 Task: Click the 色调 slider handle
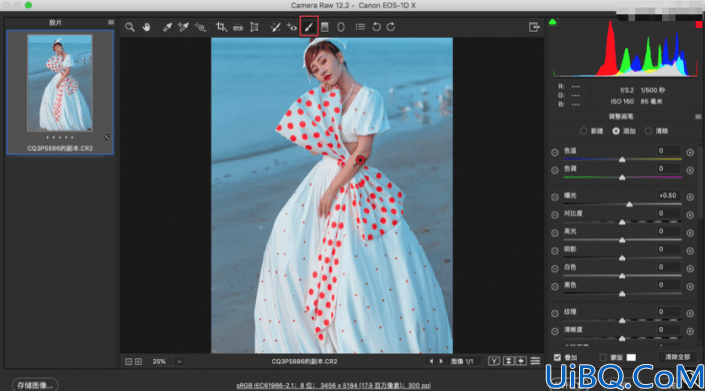coord(622,178)
